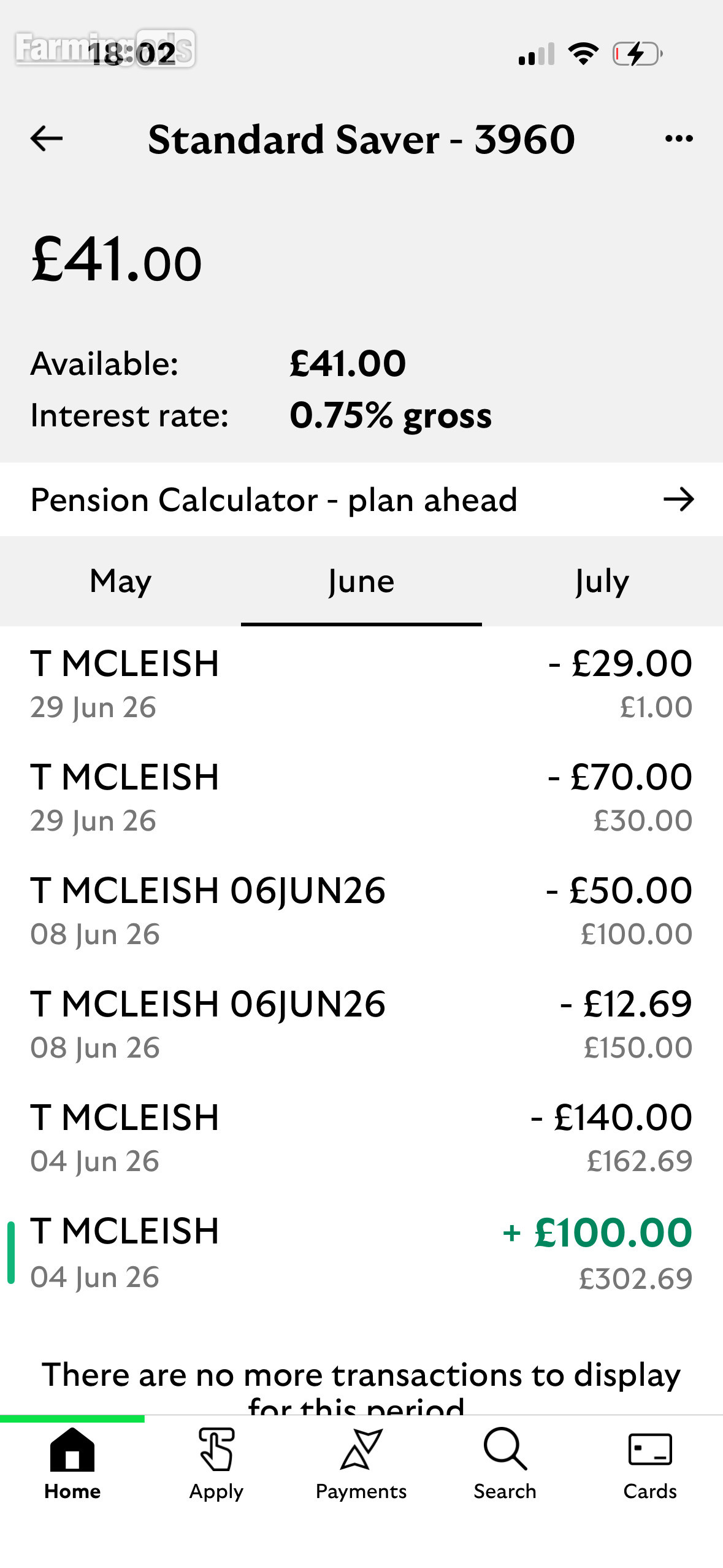View the - £50.00 T MCLEISH 06JUN26 transaction
Image resolution: width=723 pixels, height=1568 pixels.
point(361,911)
